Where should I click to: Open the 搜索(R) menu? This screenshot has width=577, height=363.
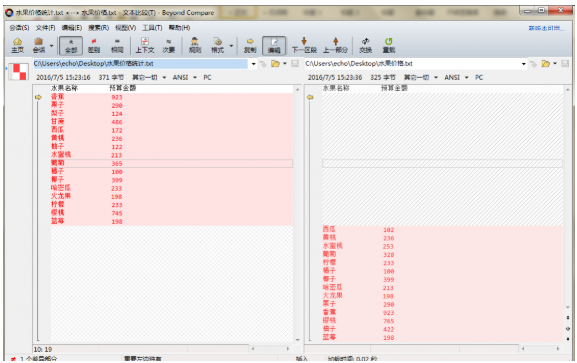click(98, 28)
